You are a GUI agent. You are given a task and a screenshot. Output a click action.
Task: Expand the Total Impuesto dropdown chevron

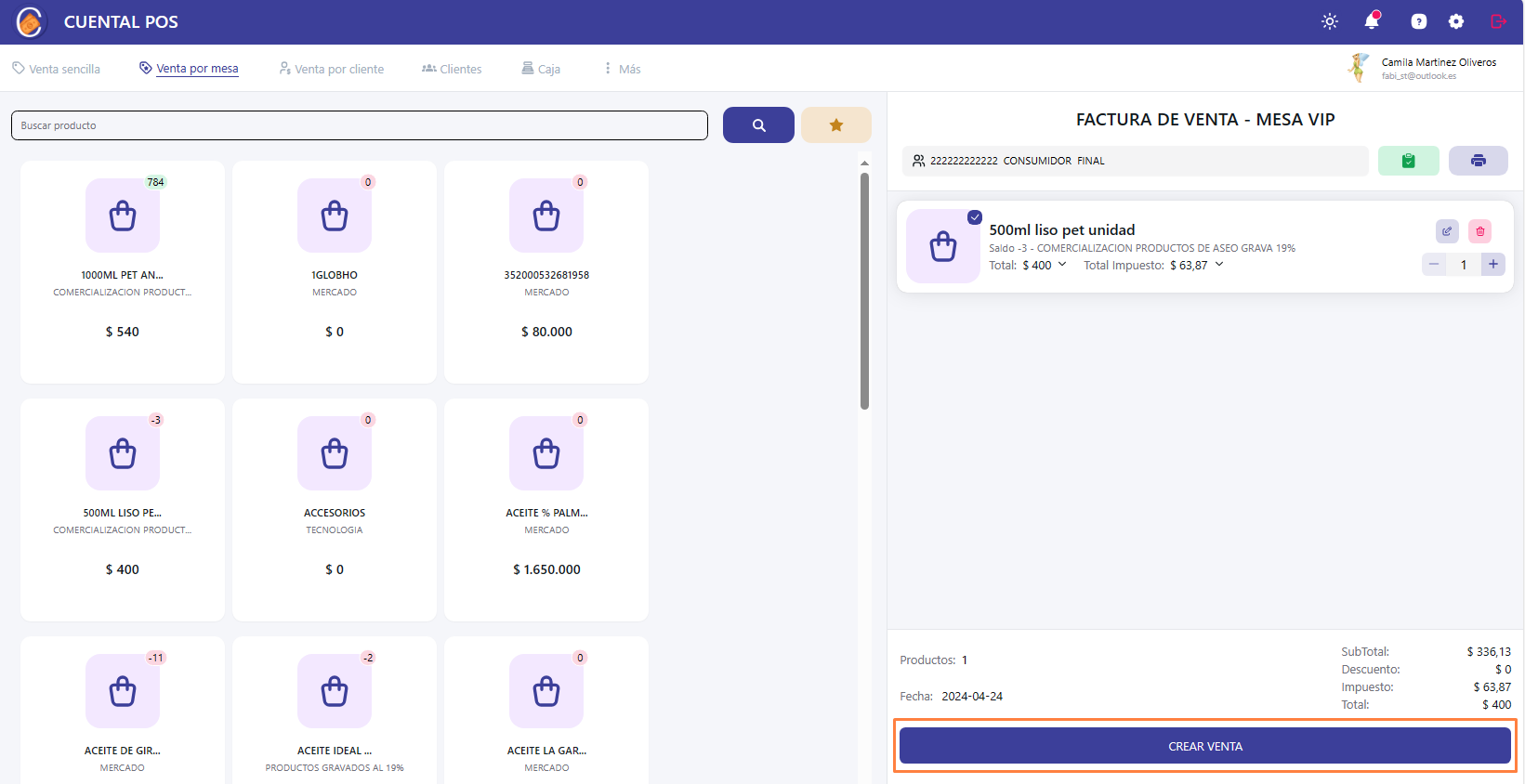(x=1219, y=265)
